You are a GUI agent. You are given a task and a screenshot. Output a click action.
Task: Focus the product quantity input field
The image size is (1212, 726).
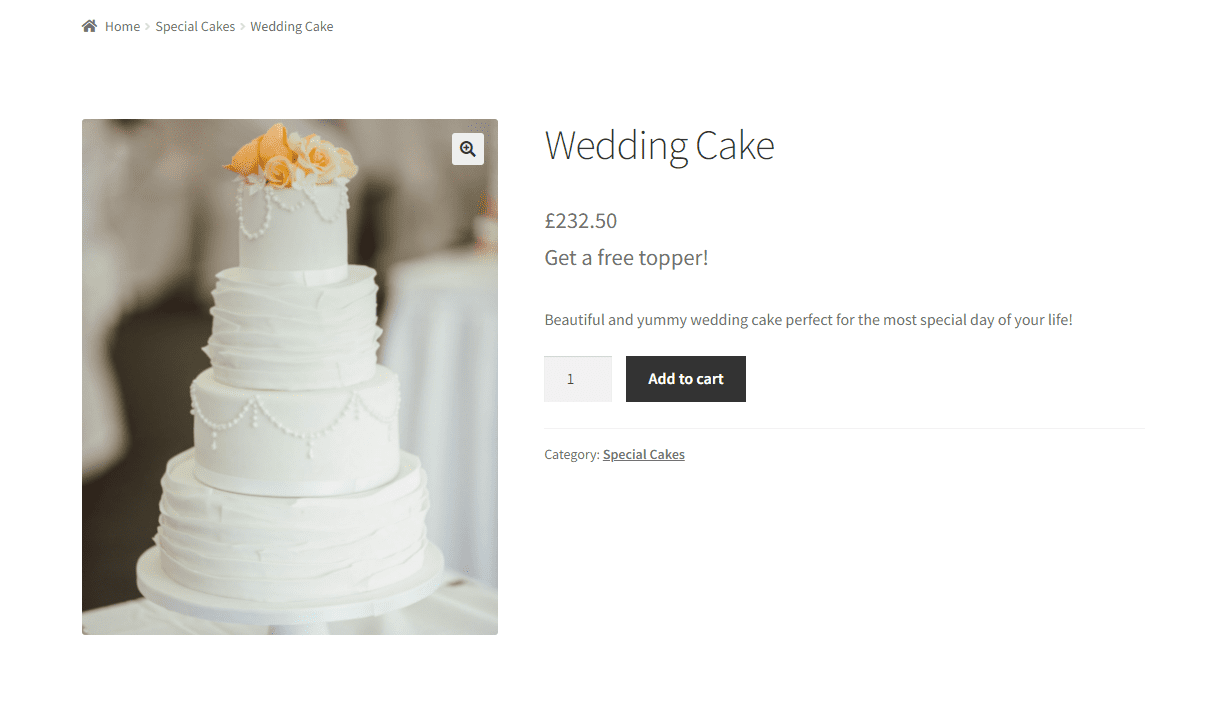tap(578, 379)
